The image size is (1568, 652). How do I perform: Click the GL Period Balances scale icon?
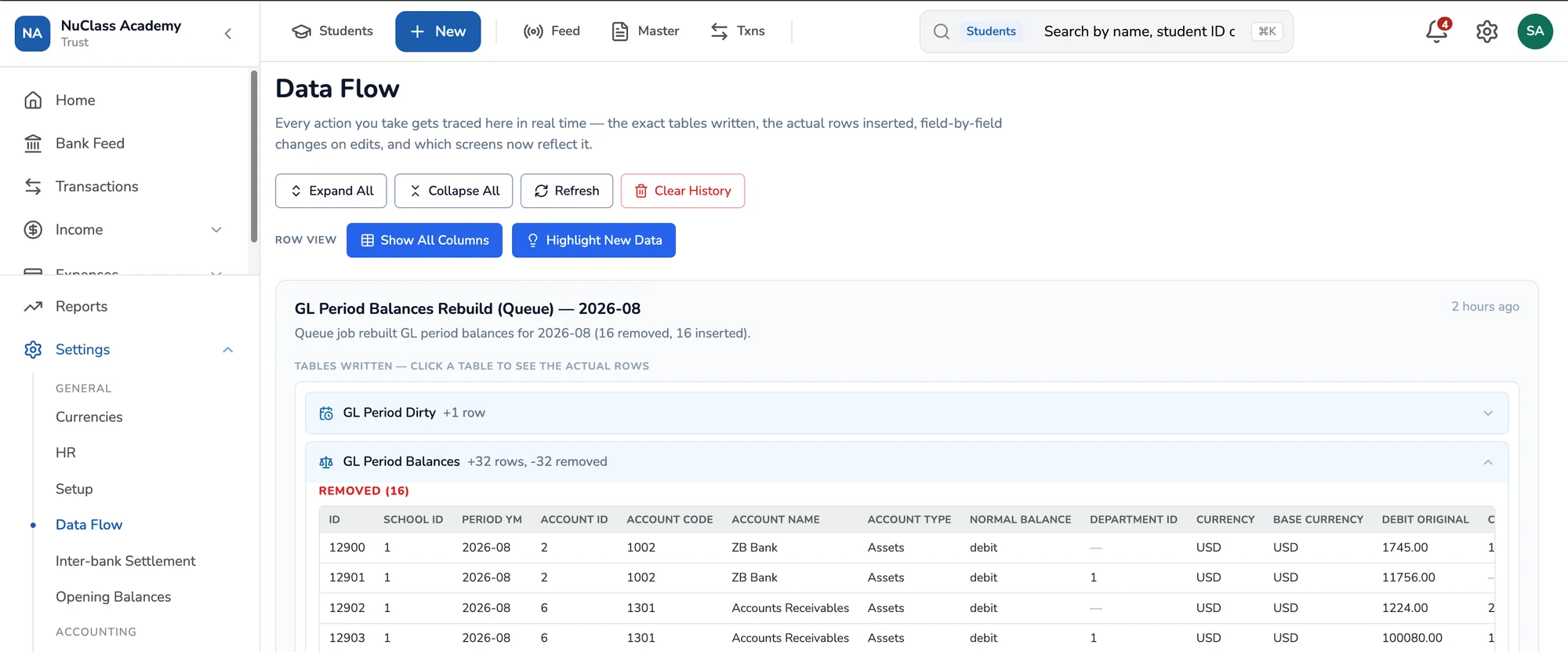(x=326, y=462)
